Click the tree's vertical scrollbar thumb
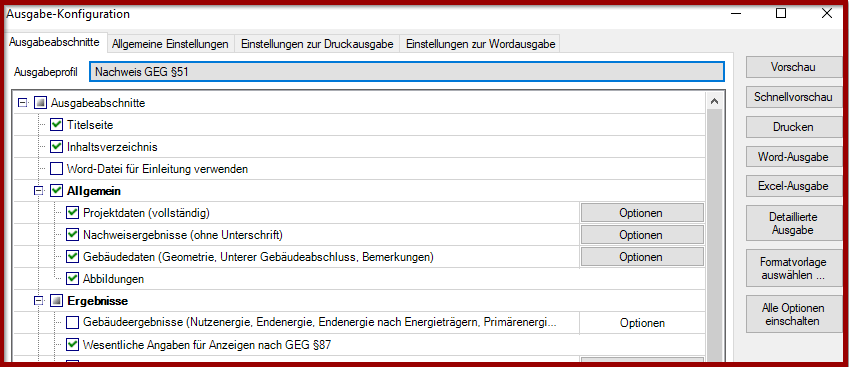The image size is (849, 367). pyautogui.click(x=714, y=235)
